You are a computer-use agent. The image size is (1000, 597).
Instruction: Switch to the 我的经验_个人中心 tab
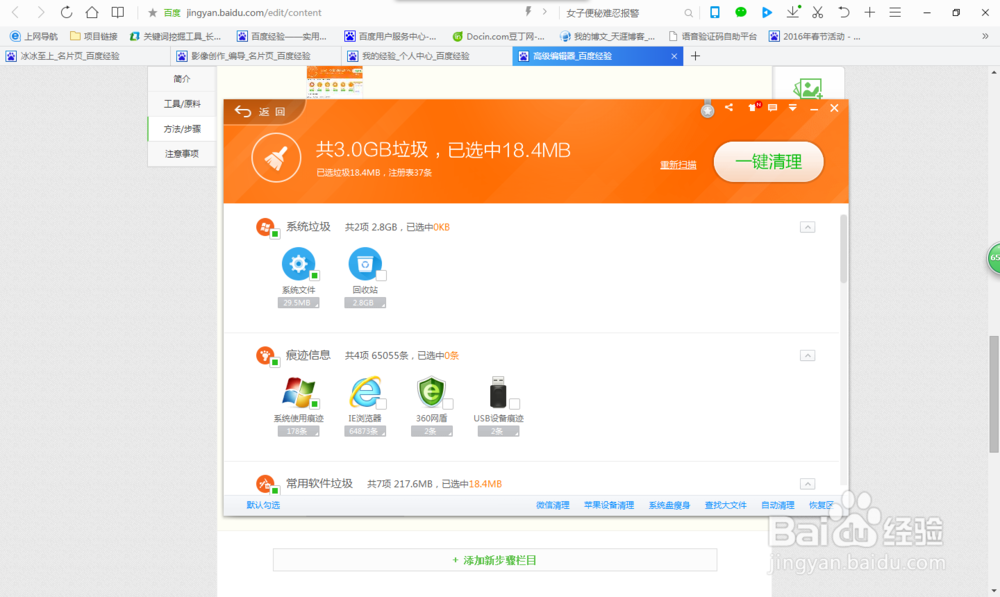point(427,56)
